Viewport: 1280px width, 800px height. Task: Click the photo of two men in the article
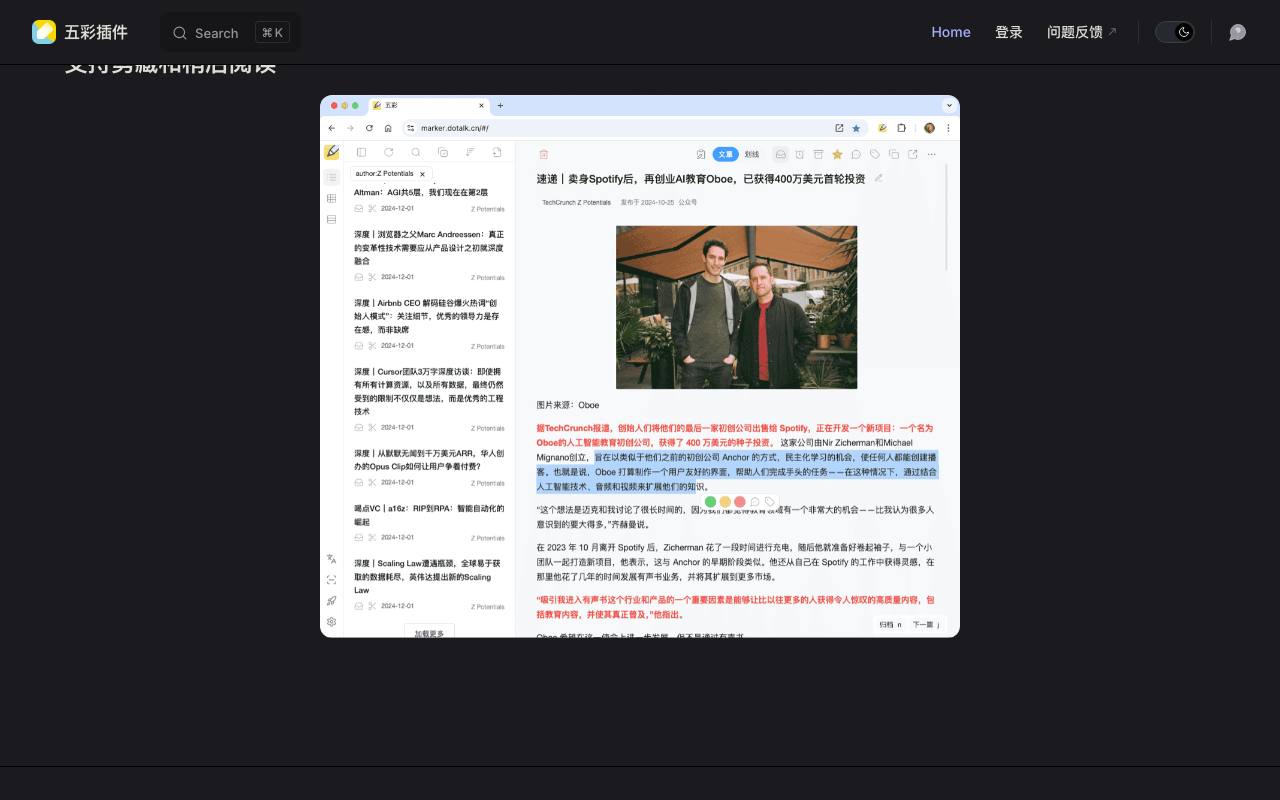[737, 307]
